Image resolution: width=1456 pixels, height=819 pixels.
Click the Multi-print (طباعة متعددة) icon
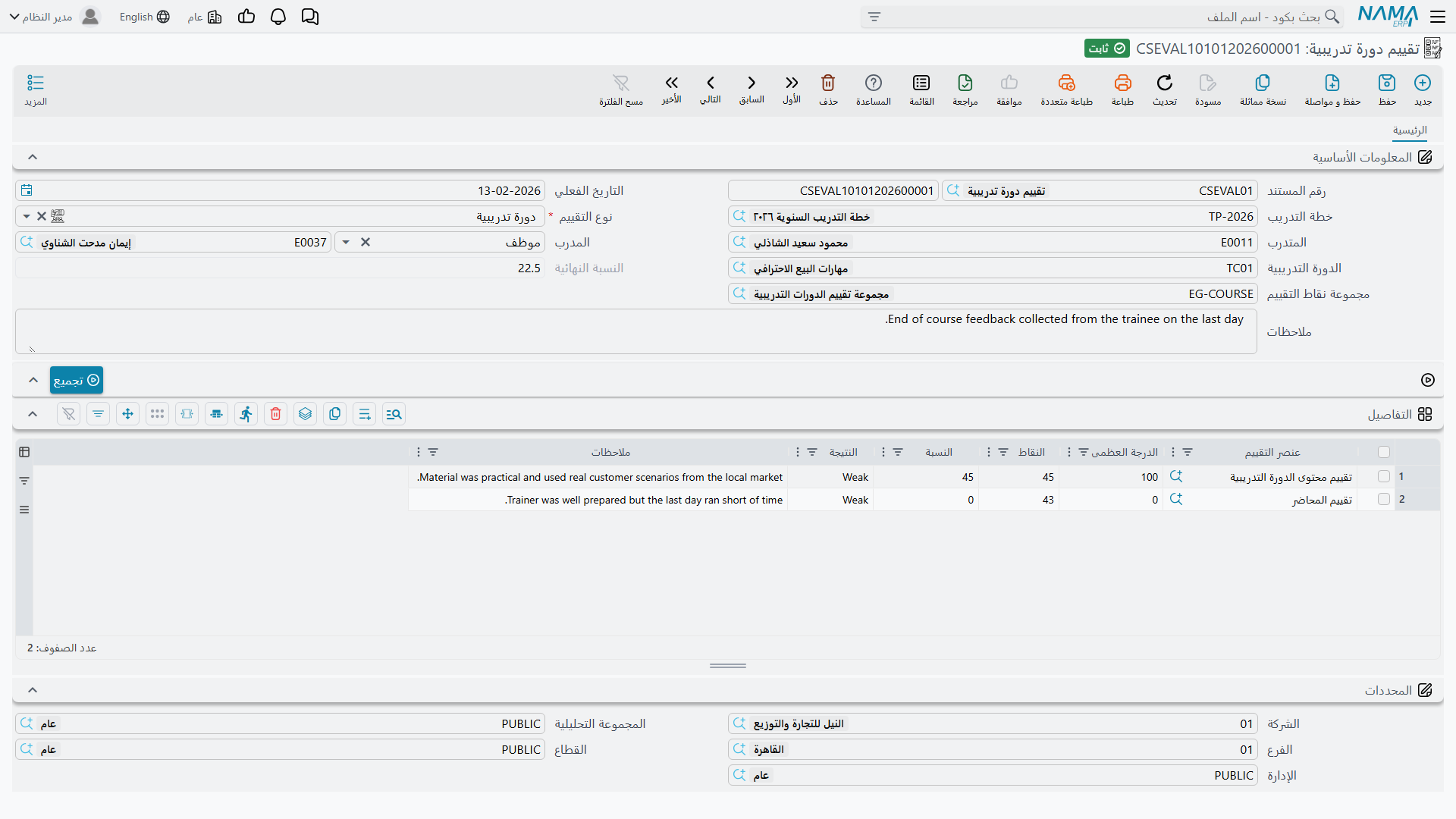[1067, 83]
